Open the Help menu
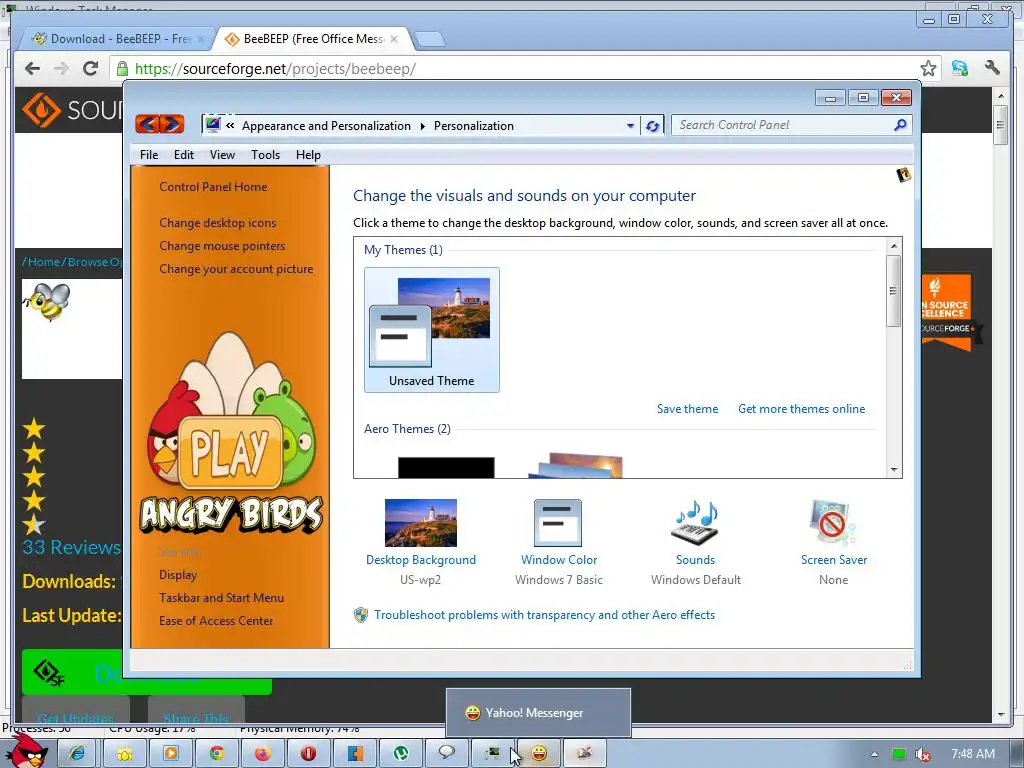This screenshot has height=768, width=1024. click(x=308, y=155)
